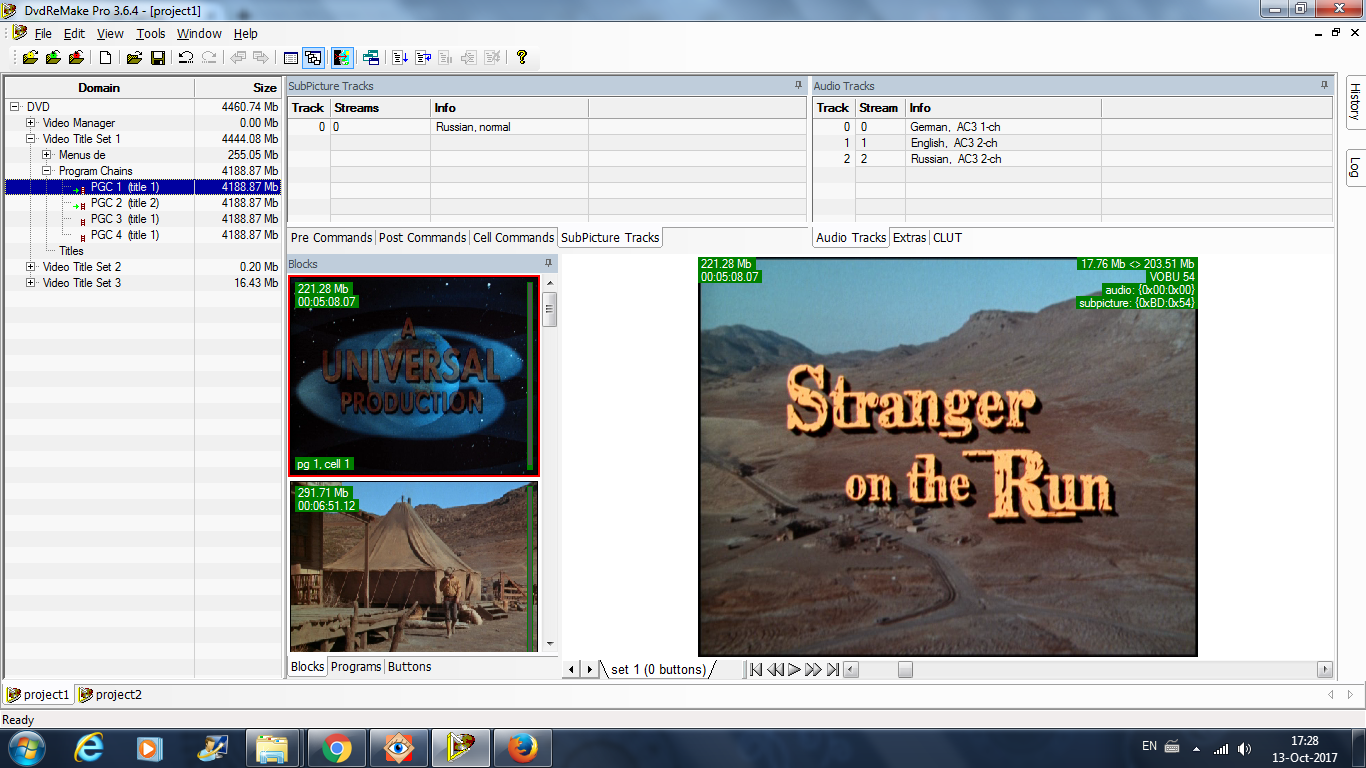Viewport: 1366px width, 768px height.
Task: Toggle pin on SubPicture Tracks panel
Action: pyautogui.click(x=798, y=86)
